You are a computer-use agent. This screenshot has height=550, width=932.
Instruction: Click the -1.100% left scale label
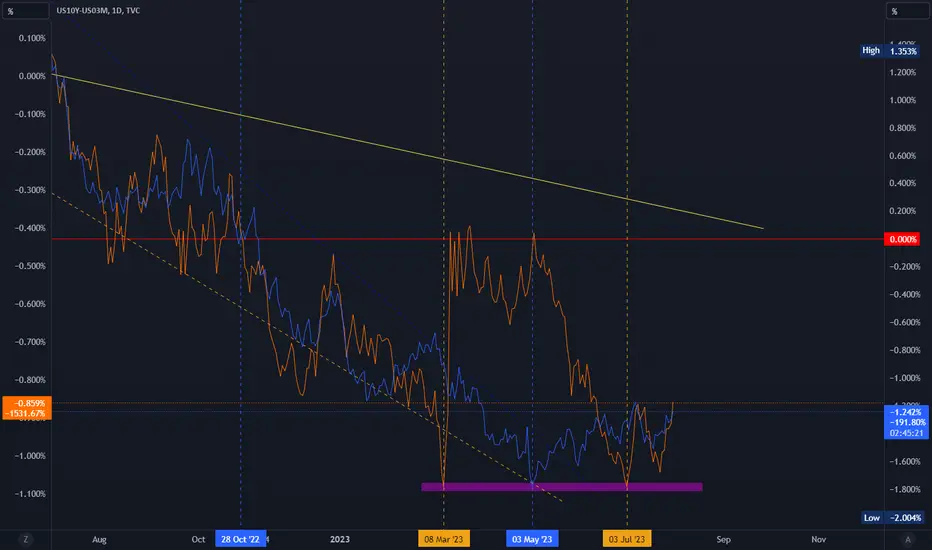[x=30, y=494]
